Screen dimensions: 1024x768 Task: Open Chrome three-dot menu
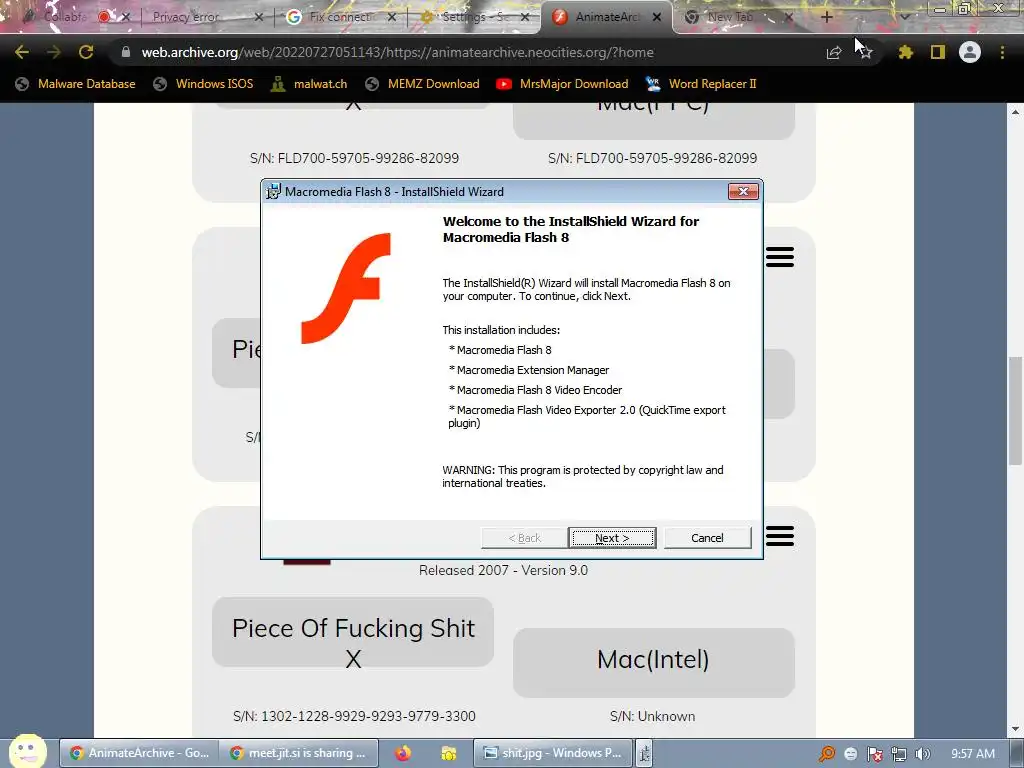point(1002,52)
